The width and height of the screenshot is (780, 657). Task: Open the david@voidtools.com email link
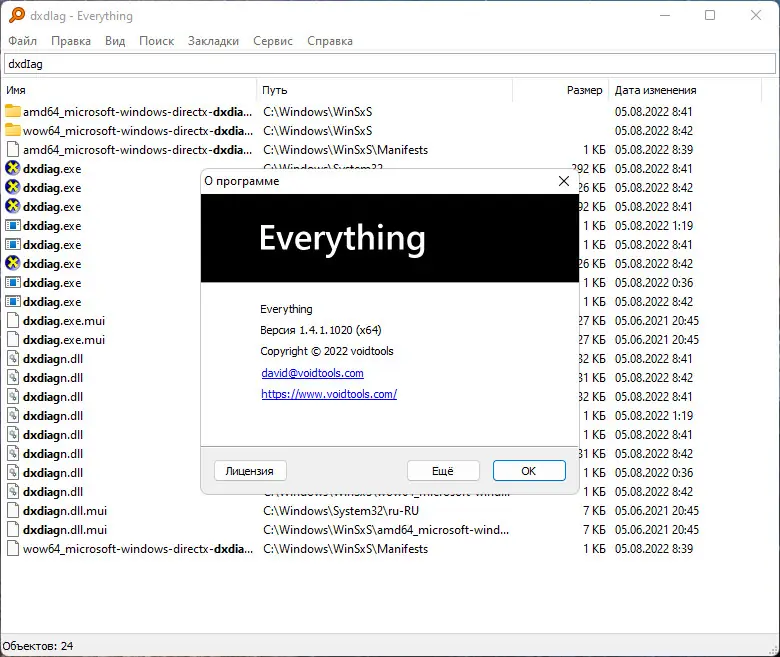click(x=312, y=373)
